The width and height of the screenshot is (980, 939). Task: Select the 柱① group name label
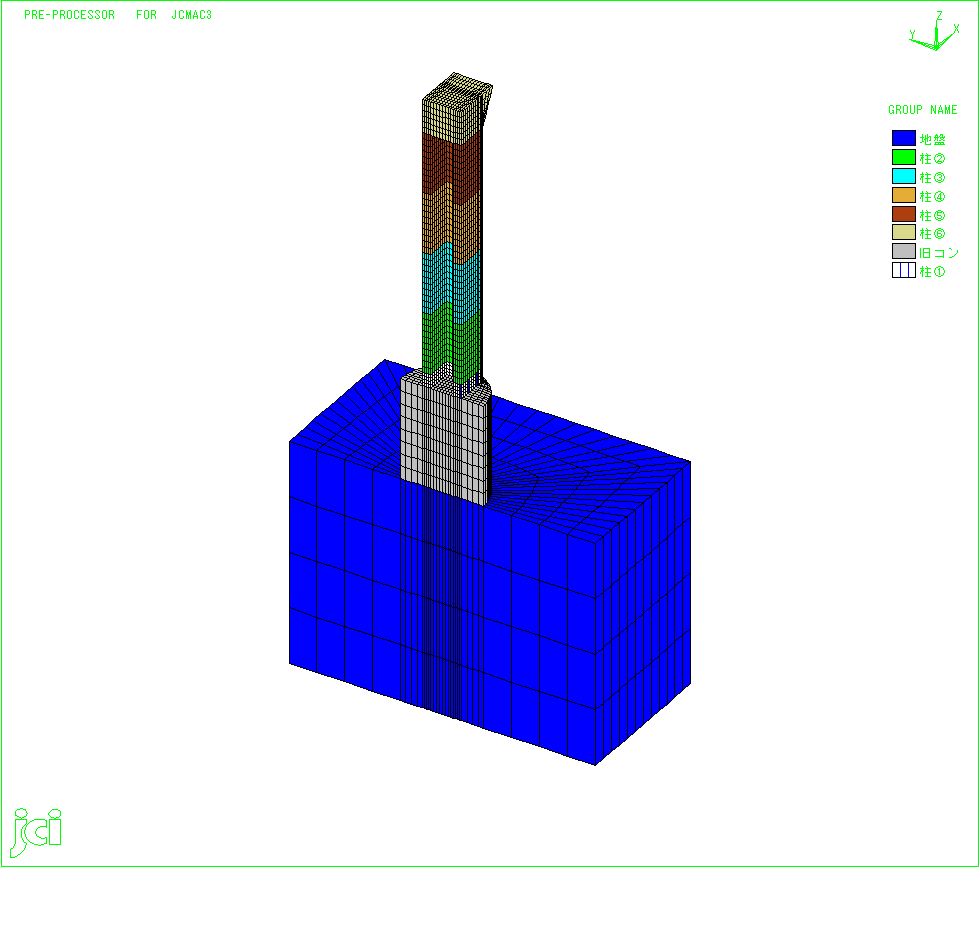click(932, 271)
